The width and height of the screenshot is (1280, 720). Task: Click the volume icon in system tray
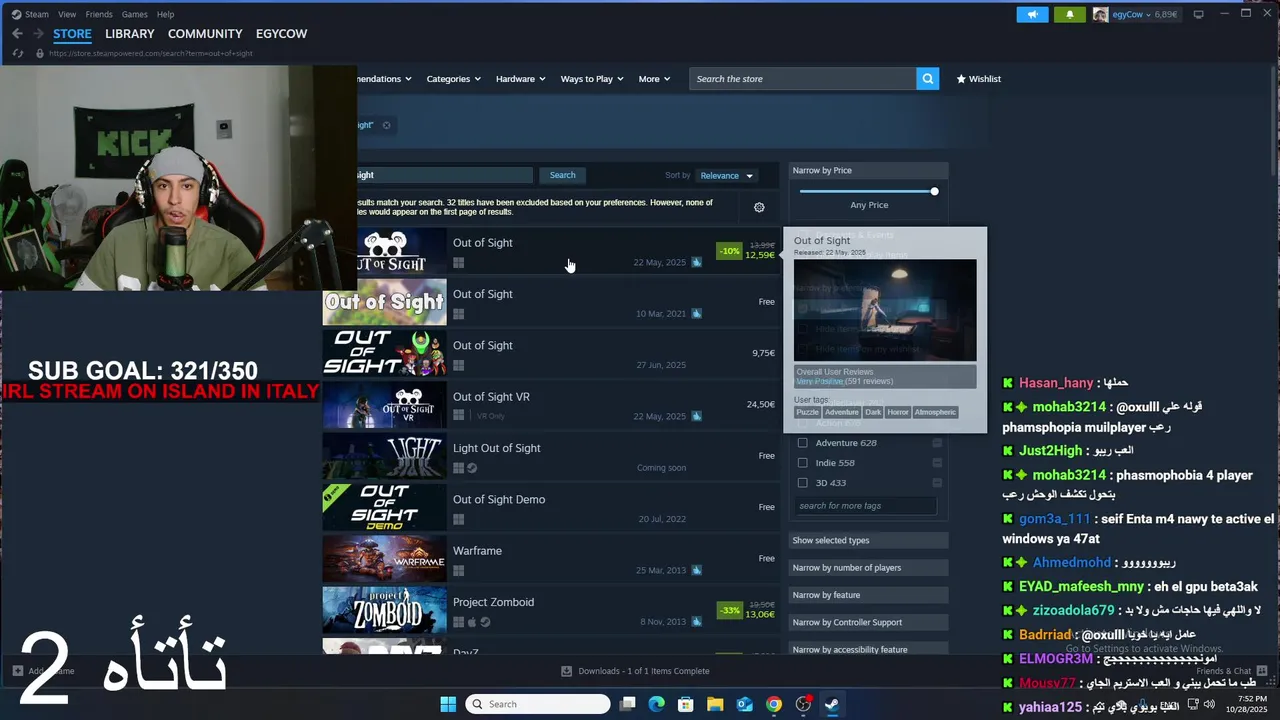1210,704
